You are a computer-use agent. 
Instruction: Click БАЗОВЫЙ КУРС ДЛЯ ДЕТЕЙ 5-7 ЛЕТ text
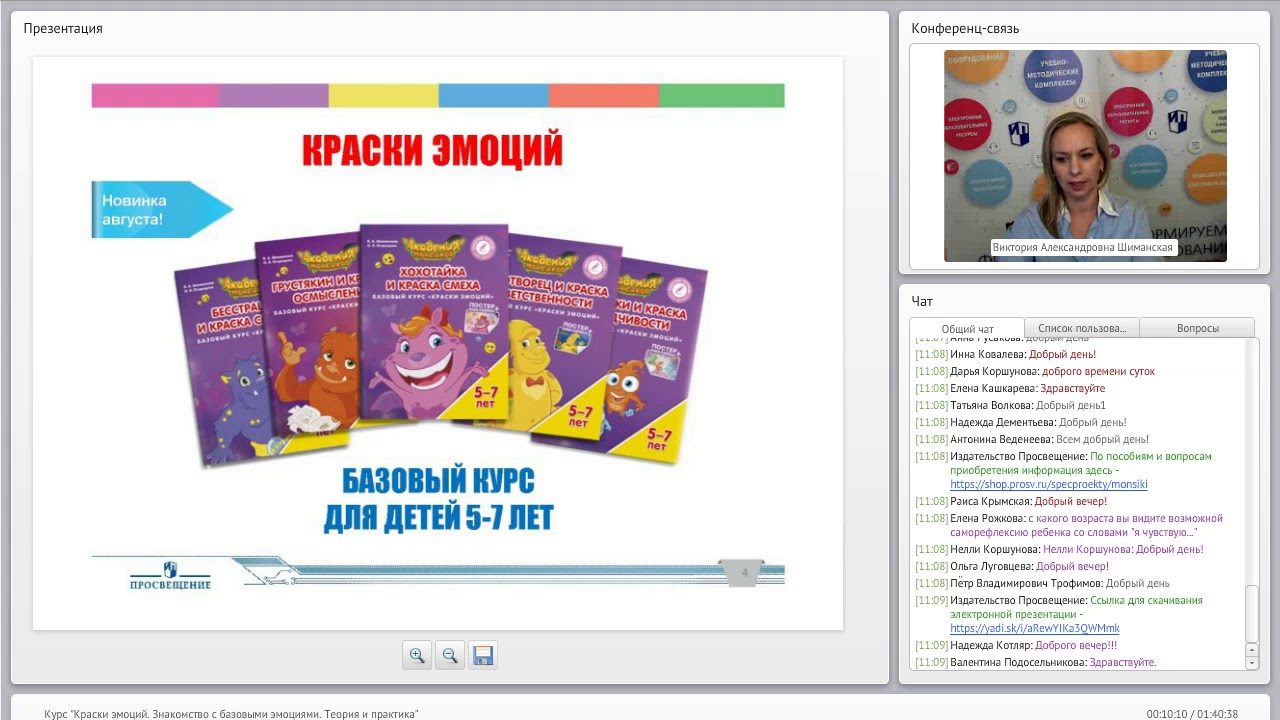click(x=438, y=499)
